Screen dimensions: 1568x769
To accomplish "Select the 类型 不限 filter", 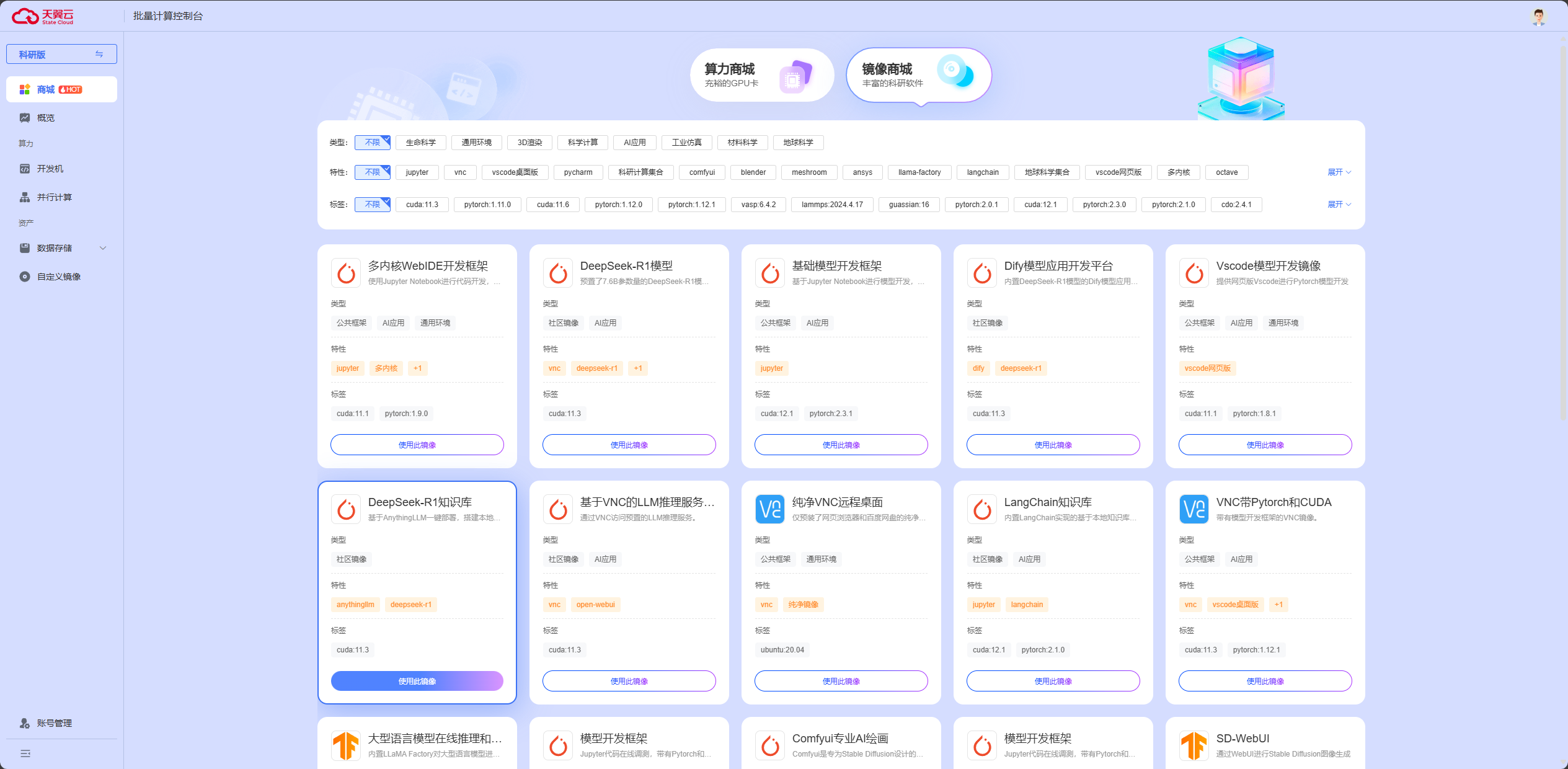I will [373, 143].
